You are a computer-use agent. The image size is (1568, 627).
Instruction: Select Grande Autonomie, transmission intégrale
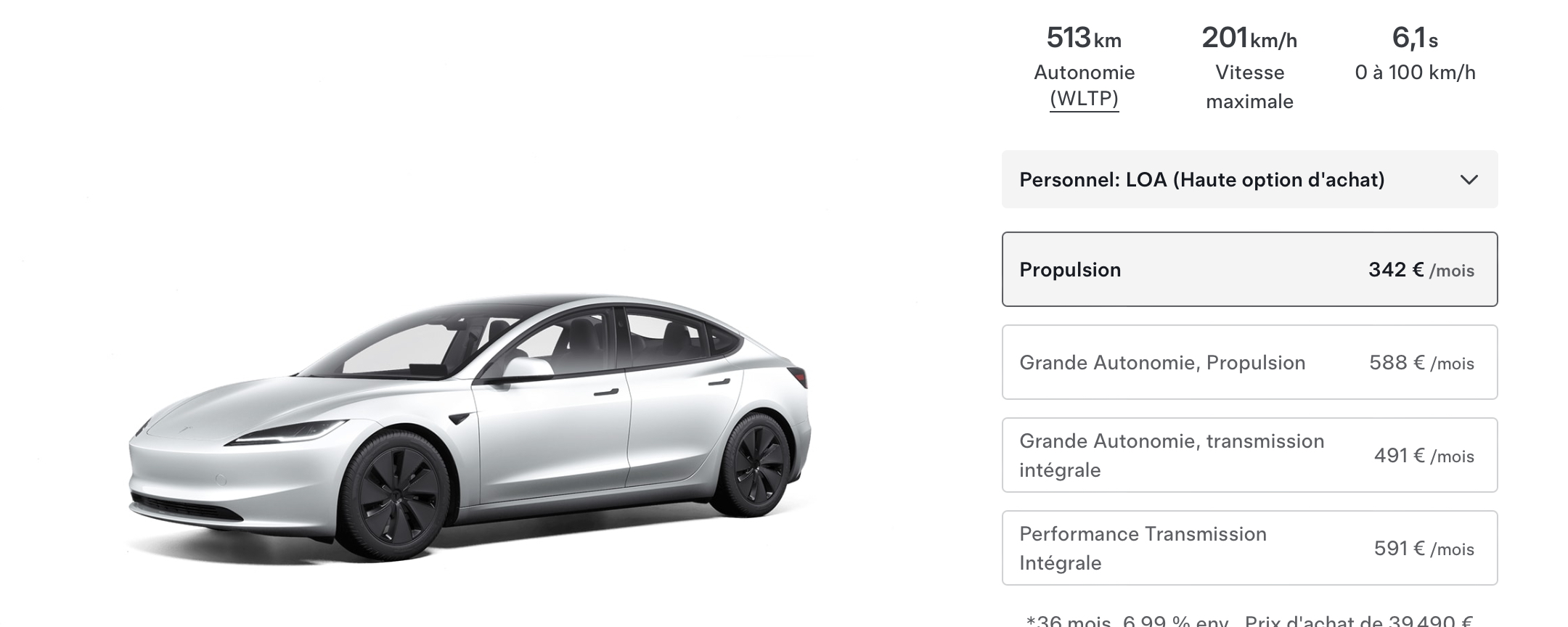click(x=1249, y=455)
